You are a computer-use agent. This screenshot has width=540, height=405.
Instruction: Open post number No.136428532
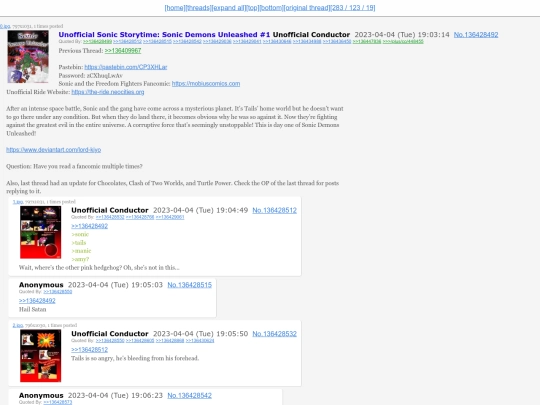pos(274,334)
